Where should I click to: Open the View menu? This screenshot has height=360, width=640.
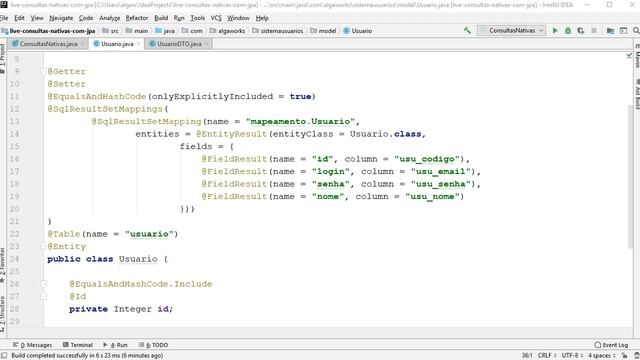[x=37, y=18]
